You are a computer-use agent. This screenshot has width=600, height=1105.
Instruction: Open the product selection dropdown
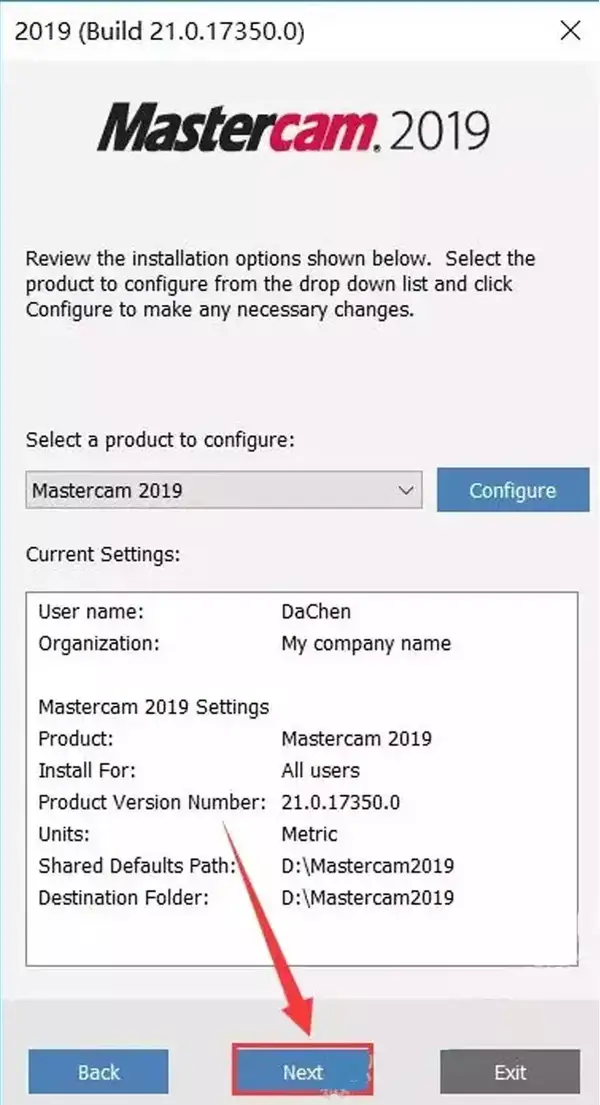[223, 490]
